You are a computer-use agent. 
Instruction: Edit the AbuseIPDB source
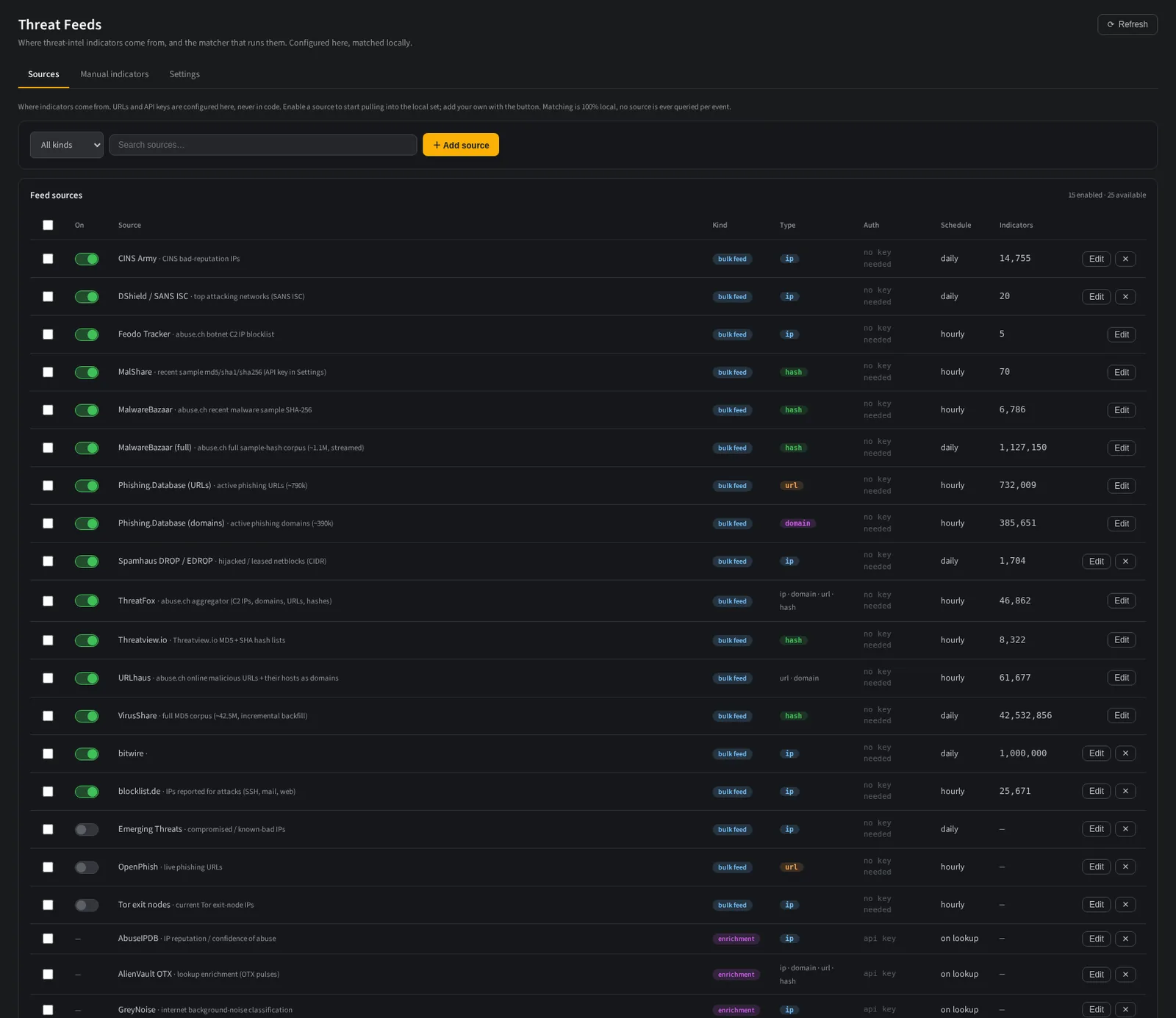click(x=1096, y=939)
